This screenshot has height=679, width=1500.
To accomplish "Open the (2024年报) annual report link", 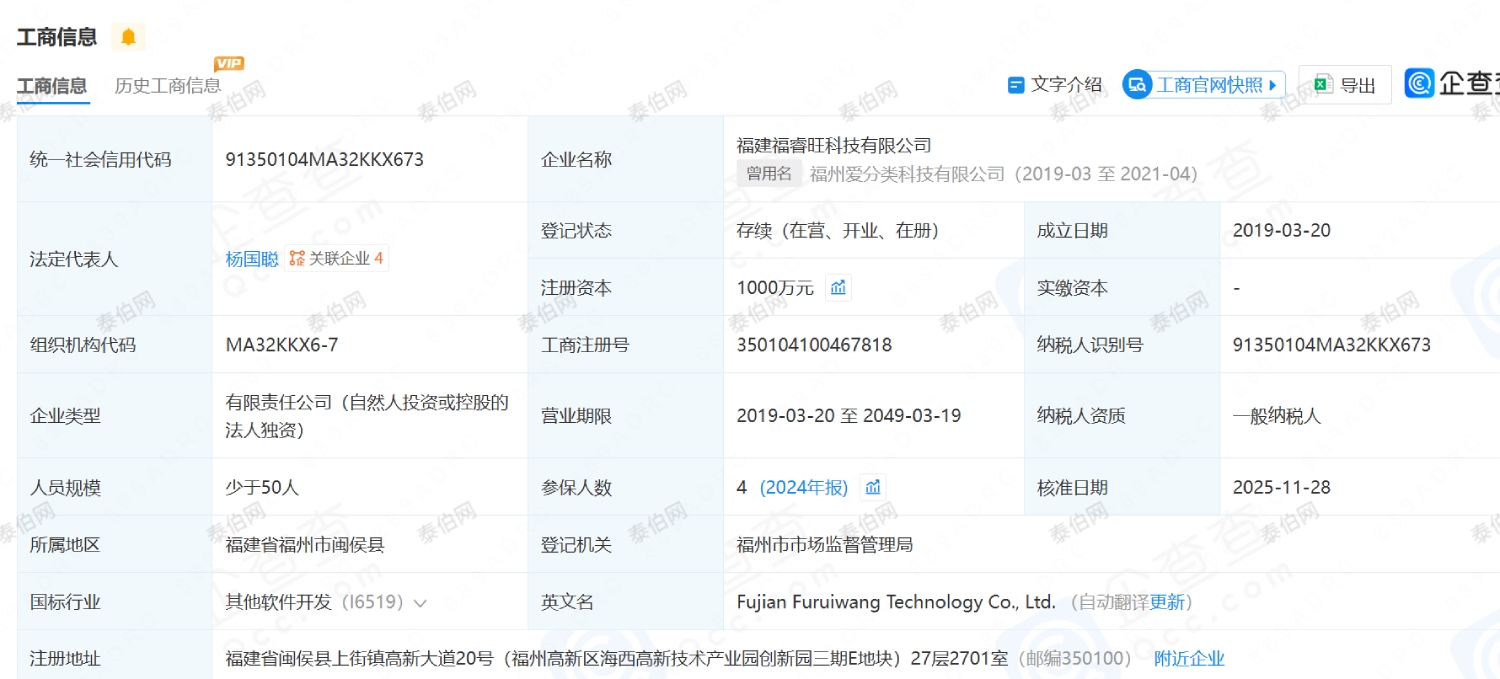I will coord(804,487).
